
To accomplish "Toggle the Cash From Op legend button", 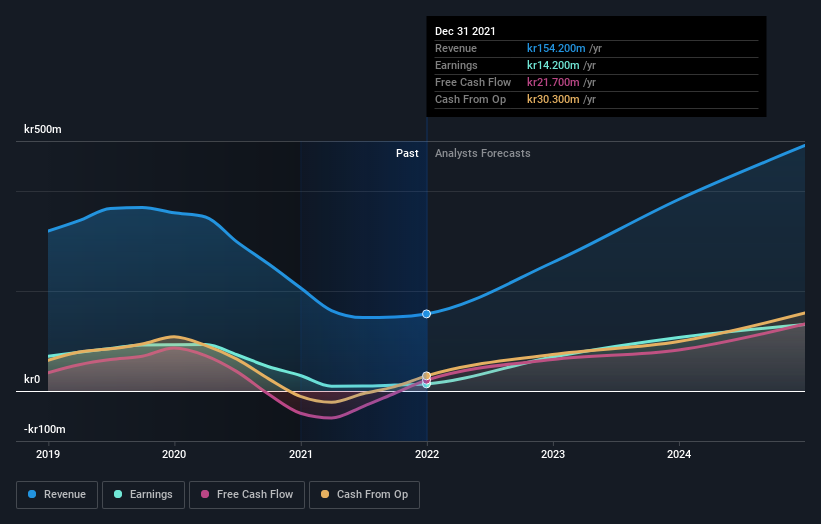I will click(x=364, y=495).
